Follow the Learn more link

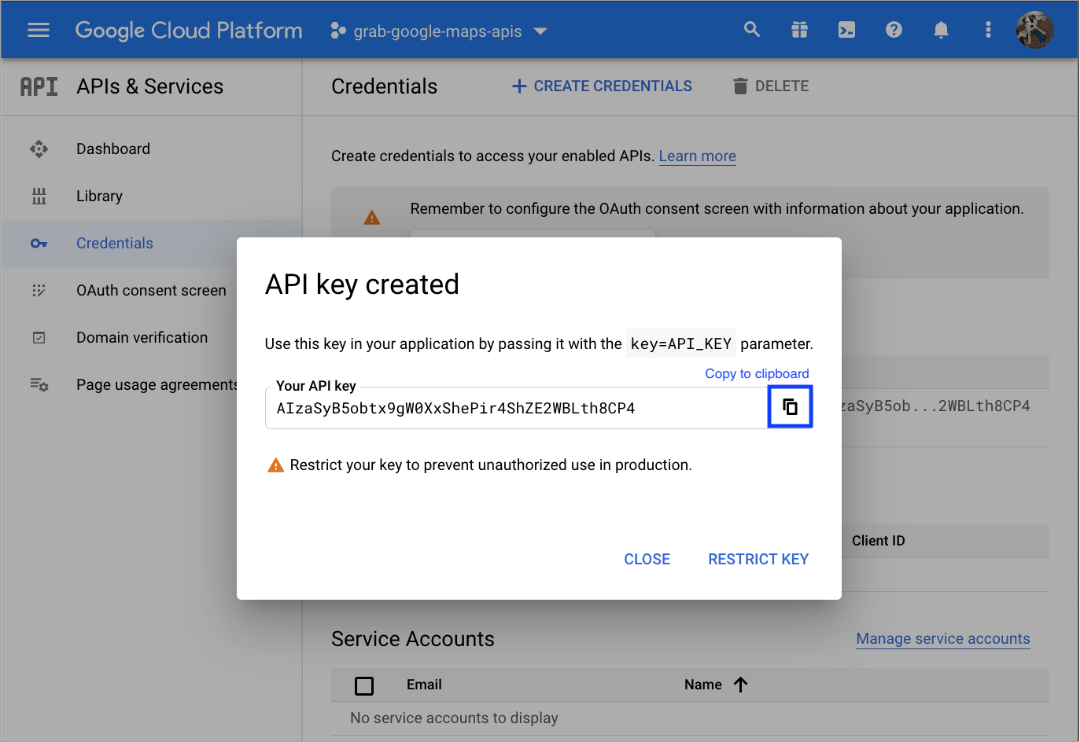(x=697, y=156)
